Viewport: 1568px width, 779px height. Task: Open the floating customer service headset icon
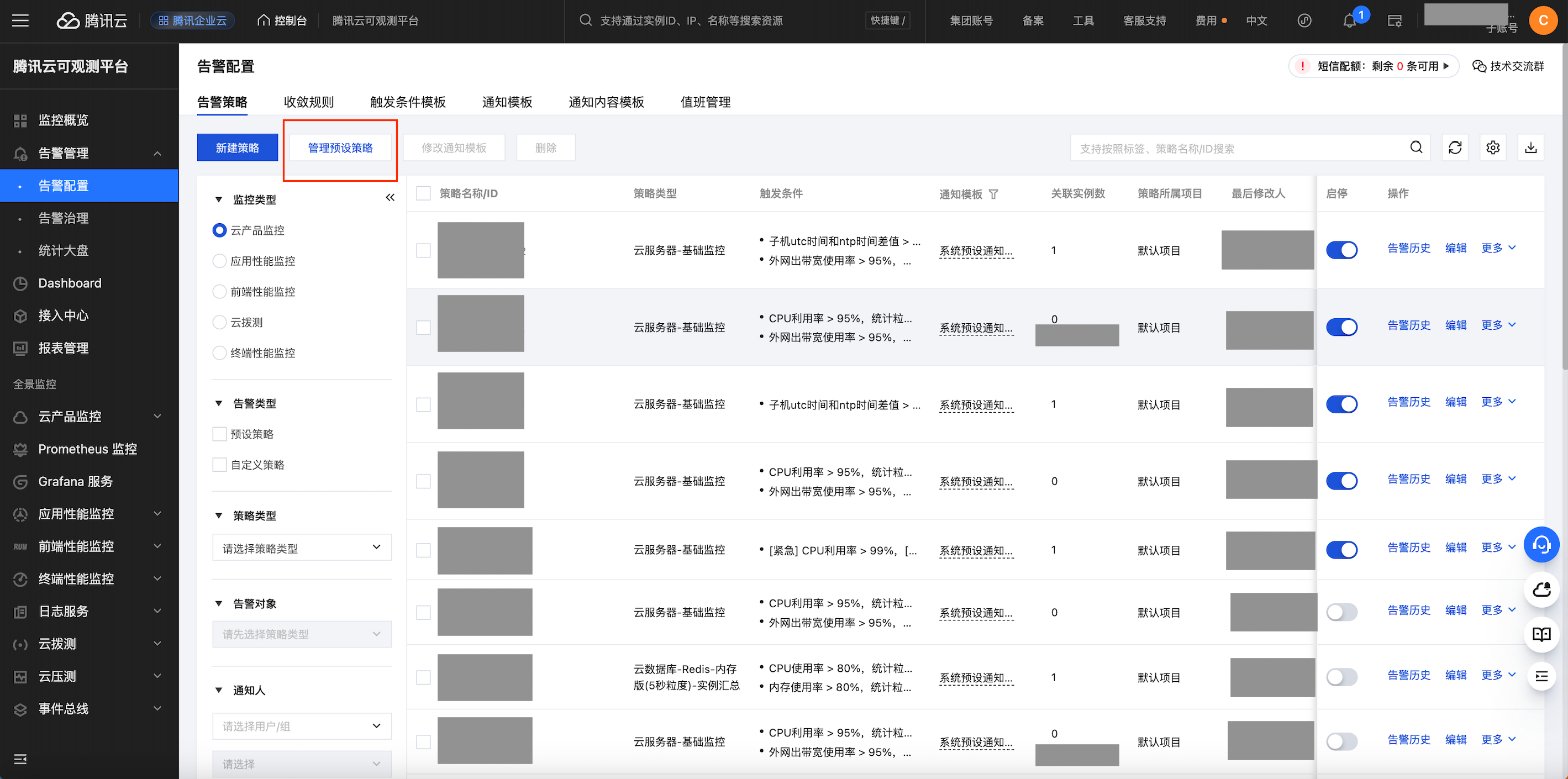(1541, 544)
